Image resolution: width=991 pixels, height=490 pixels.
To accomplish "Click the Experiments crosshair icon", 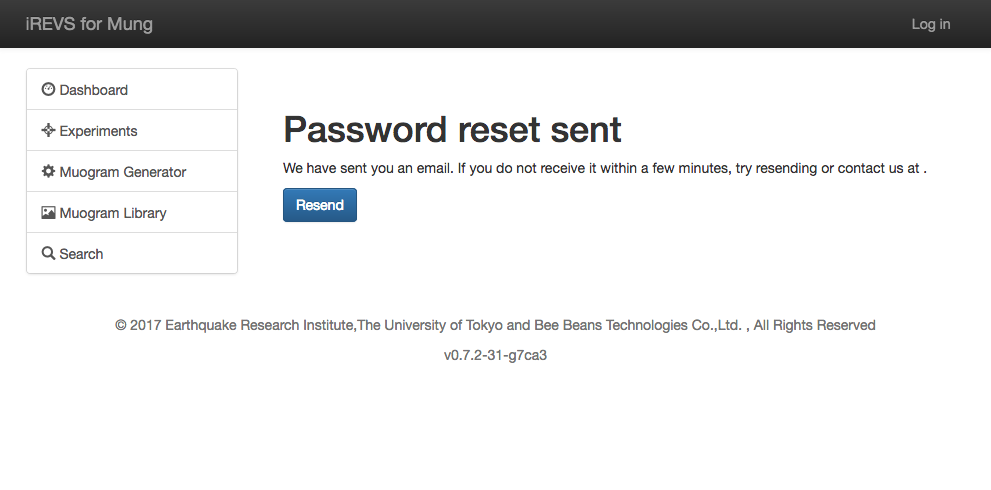I will point(48,130).
